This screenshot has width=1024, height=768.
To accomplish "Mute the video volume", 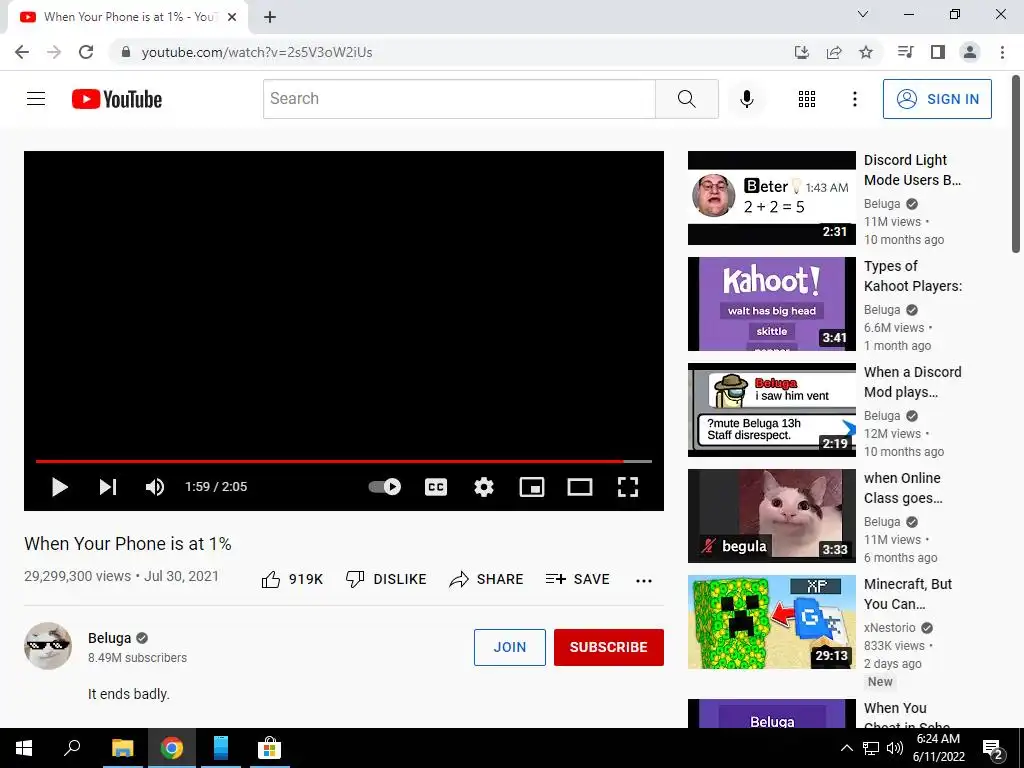I will click(x=155, y=487).
